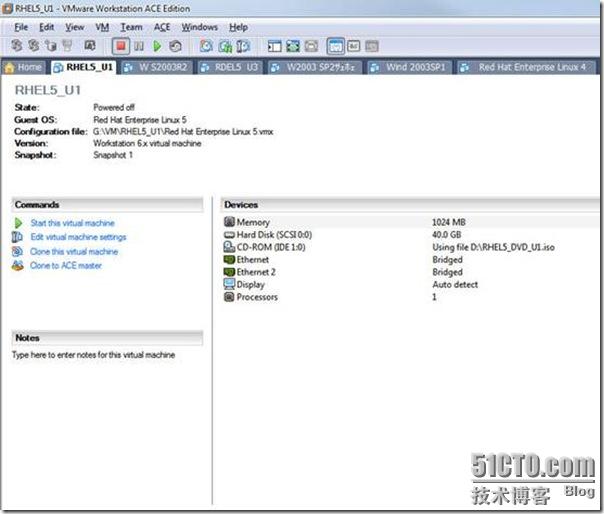Select the Processors row label
This screenshot has width=604, height=514.
pyautogui.click(x=257, y=297)
